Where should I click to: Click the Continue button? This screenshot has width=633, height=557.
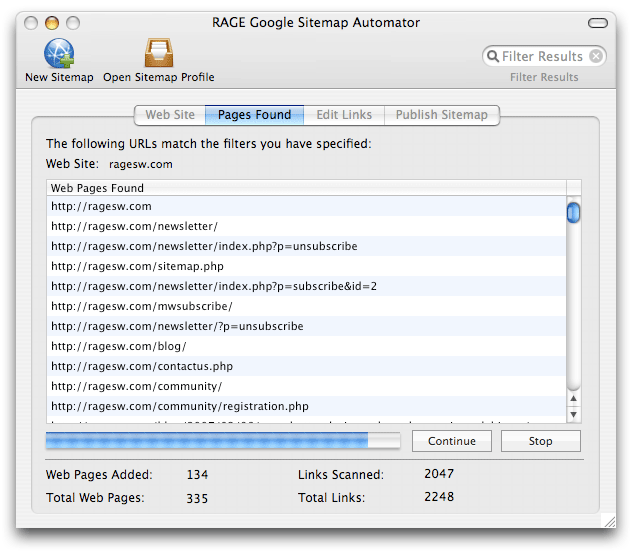tap(452, 441)
